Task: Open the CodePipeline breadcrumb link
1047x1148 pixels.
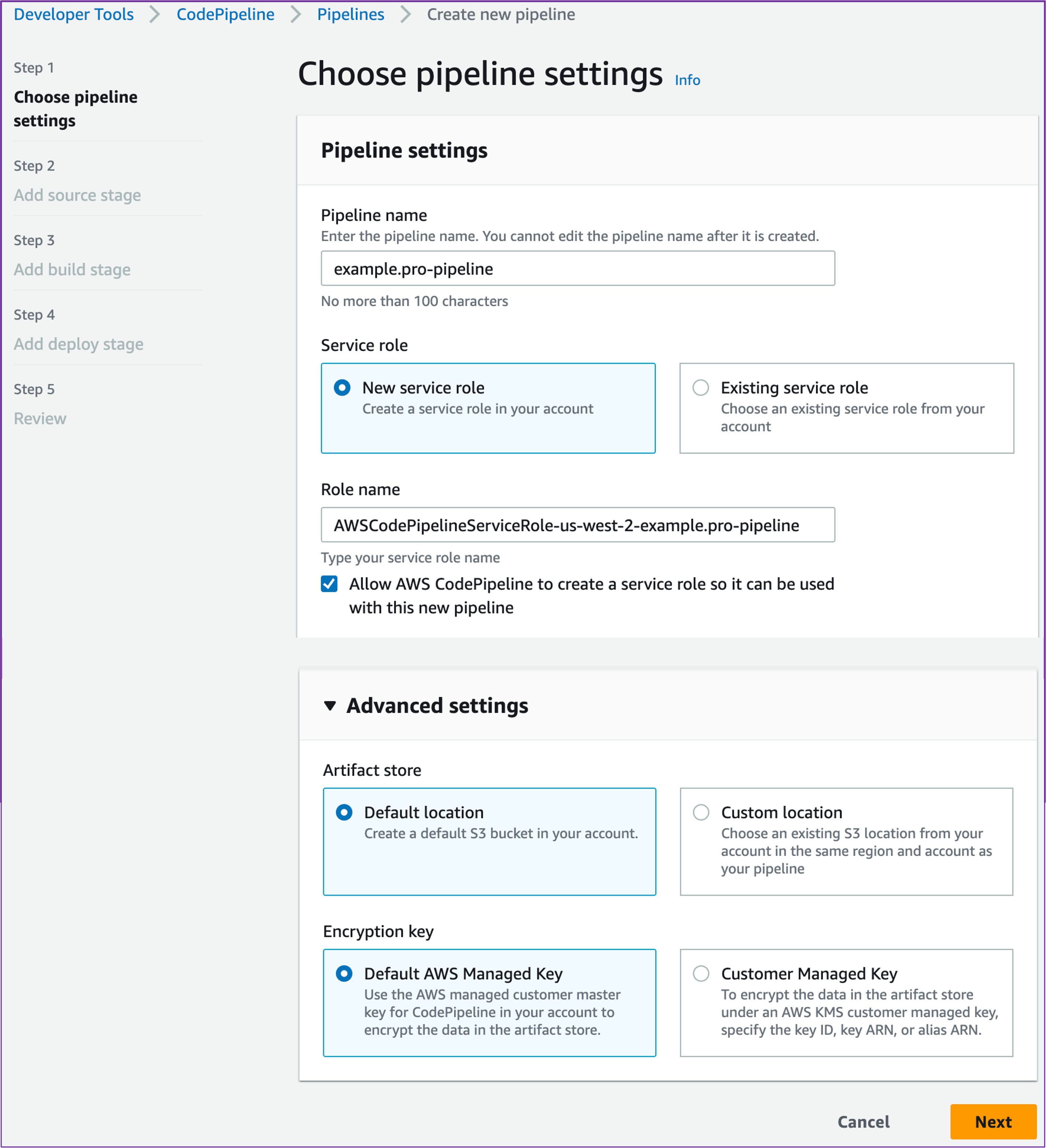Action: click(x=226, y=14)
